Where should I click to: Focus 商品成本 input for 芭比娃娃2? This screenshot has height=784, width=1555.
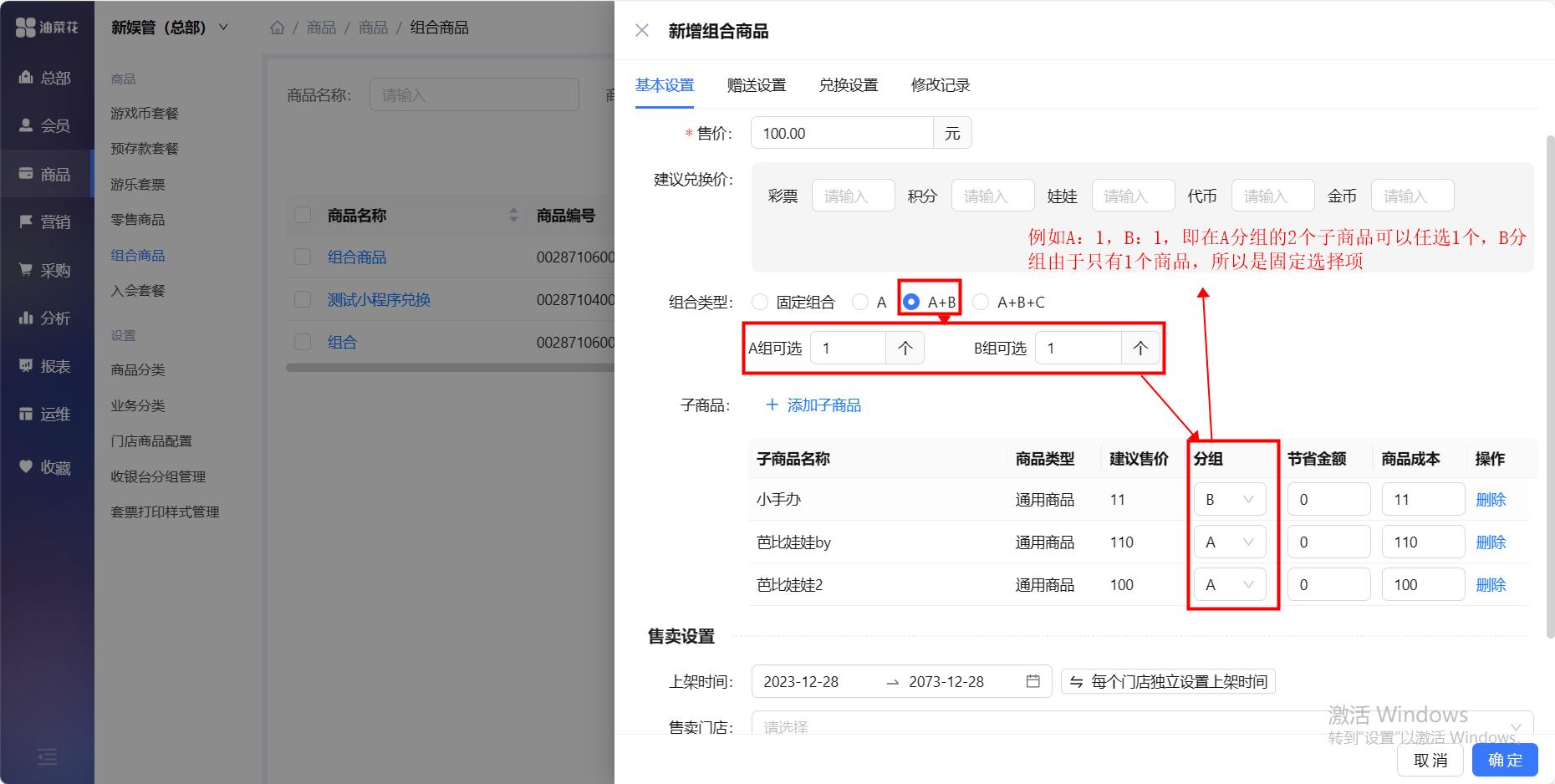point(1423,584)
